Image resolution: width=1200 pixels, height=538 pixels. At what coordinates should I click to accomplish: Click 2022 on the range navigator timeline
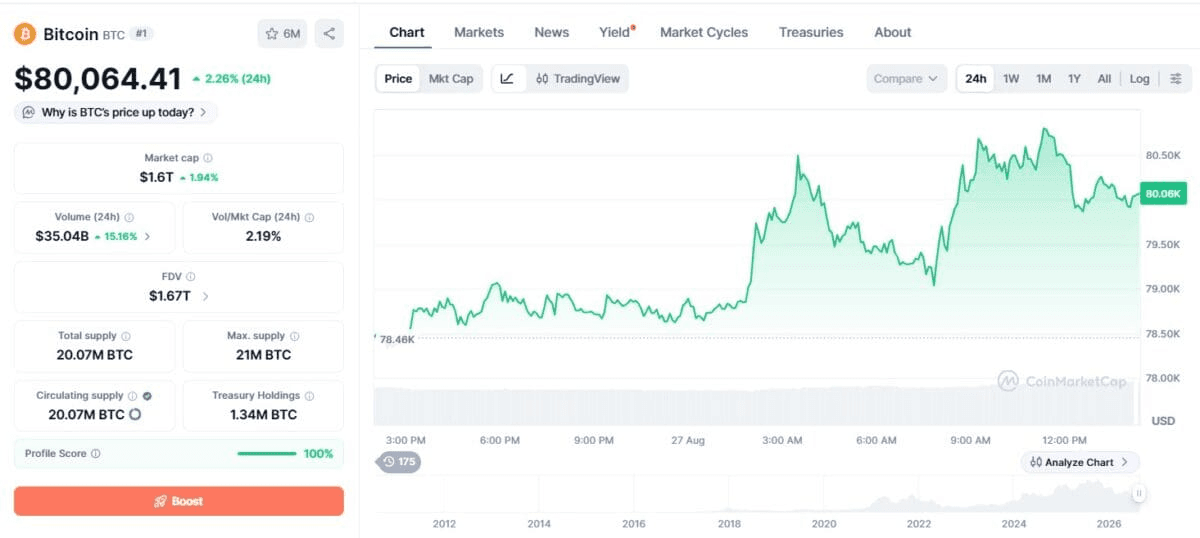tap(919, 523)
